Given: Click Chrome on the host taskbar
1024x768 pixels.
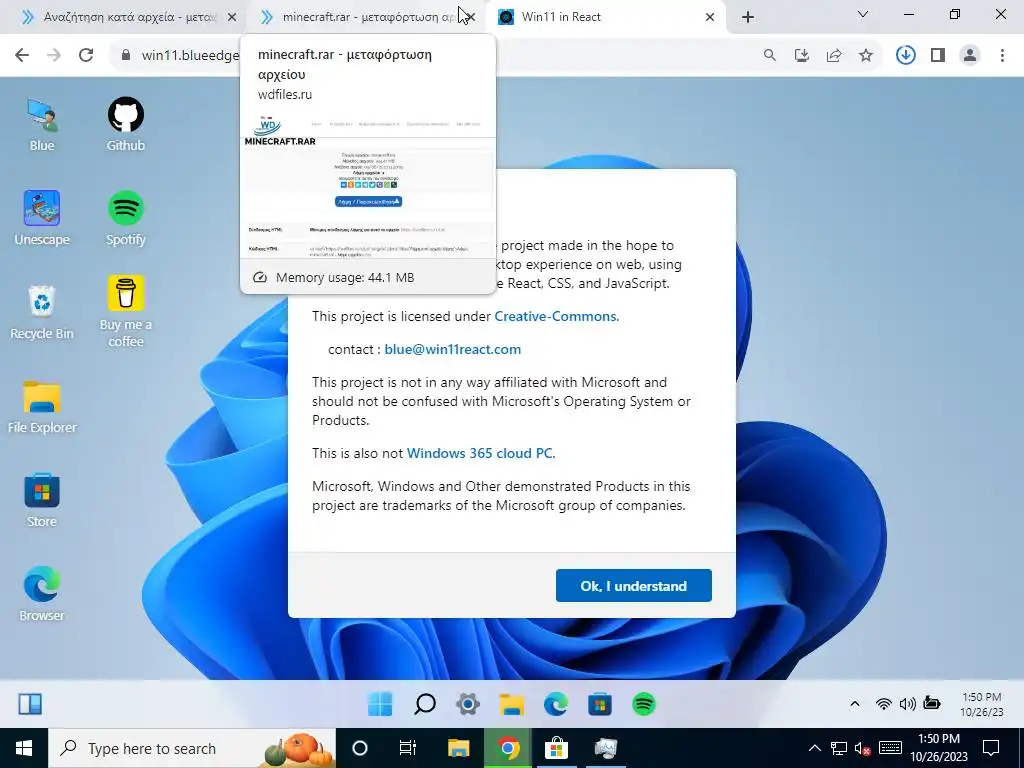Looking at the screenshot, I should pos(508,748).
